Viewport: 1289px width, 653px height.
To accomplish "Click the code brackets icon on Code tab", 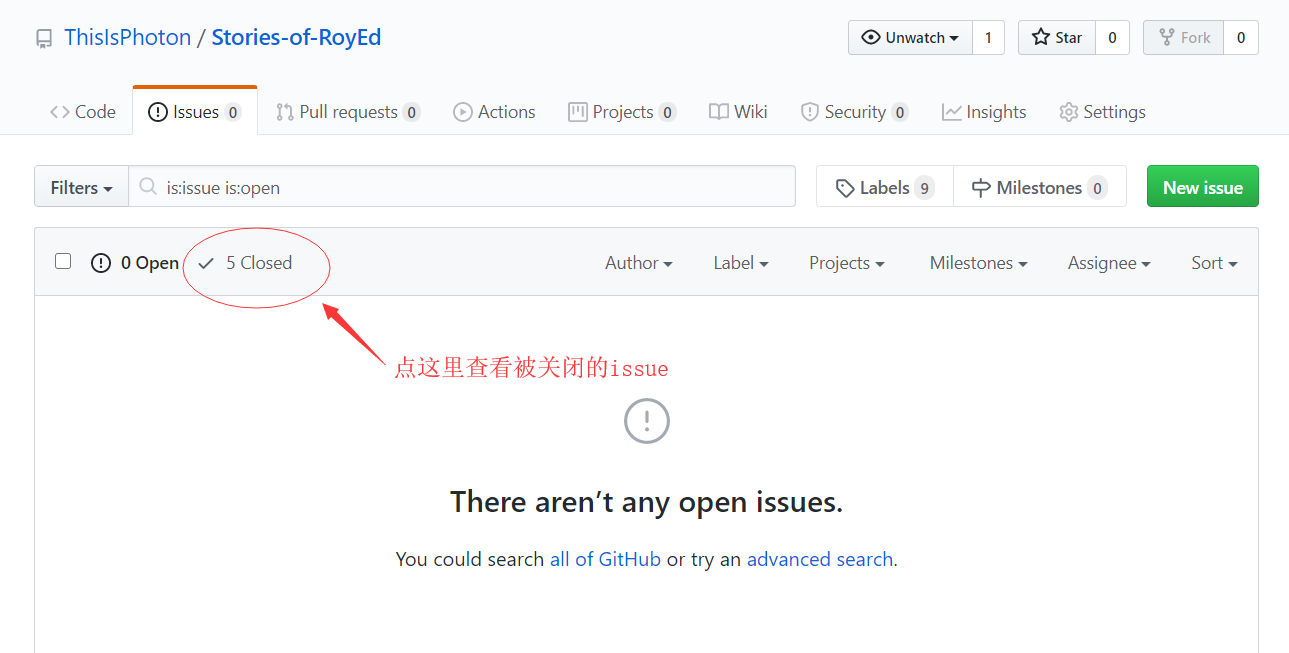I will coord(60,112).
